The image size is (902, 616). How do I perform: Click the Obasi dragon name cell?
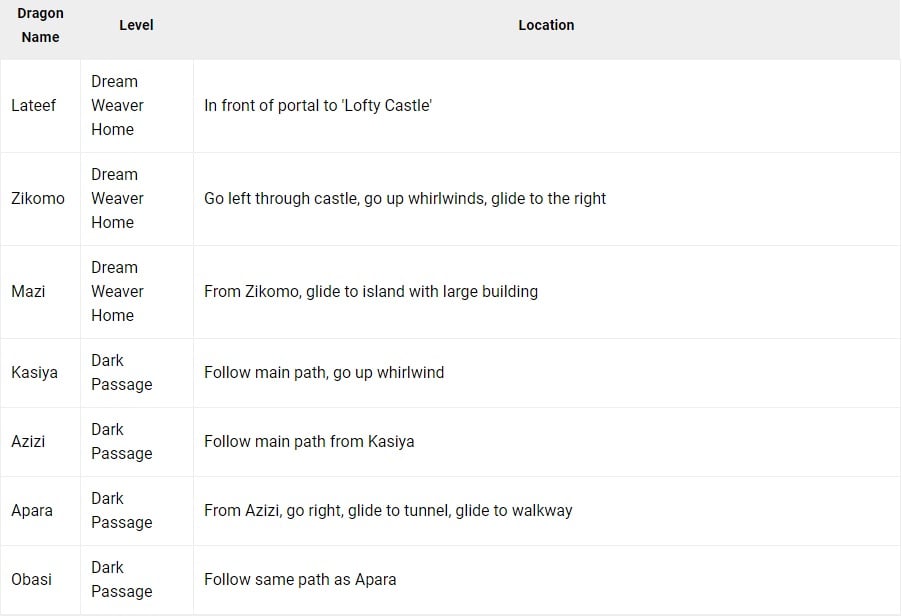pos(32,579)
